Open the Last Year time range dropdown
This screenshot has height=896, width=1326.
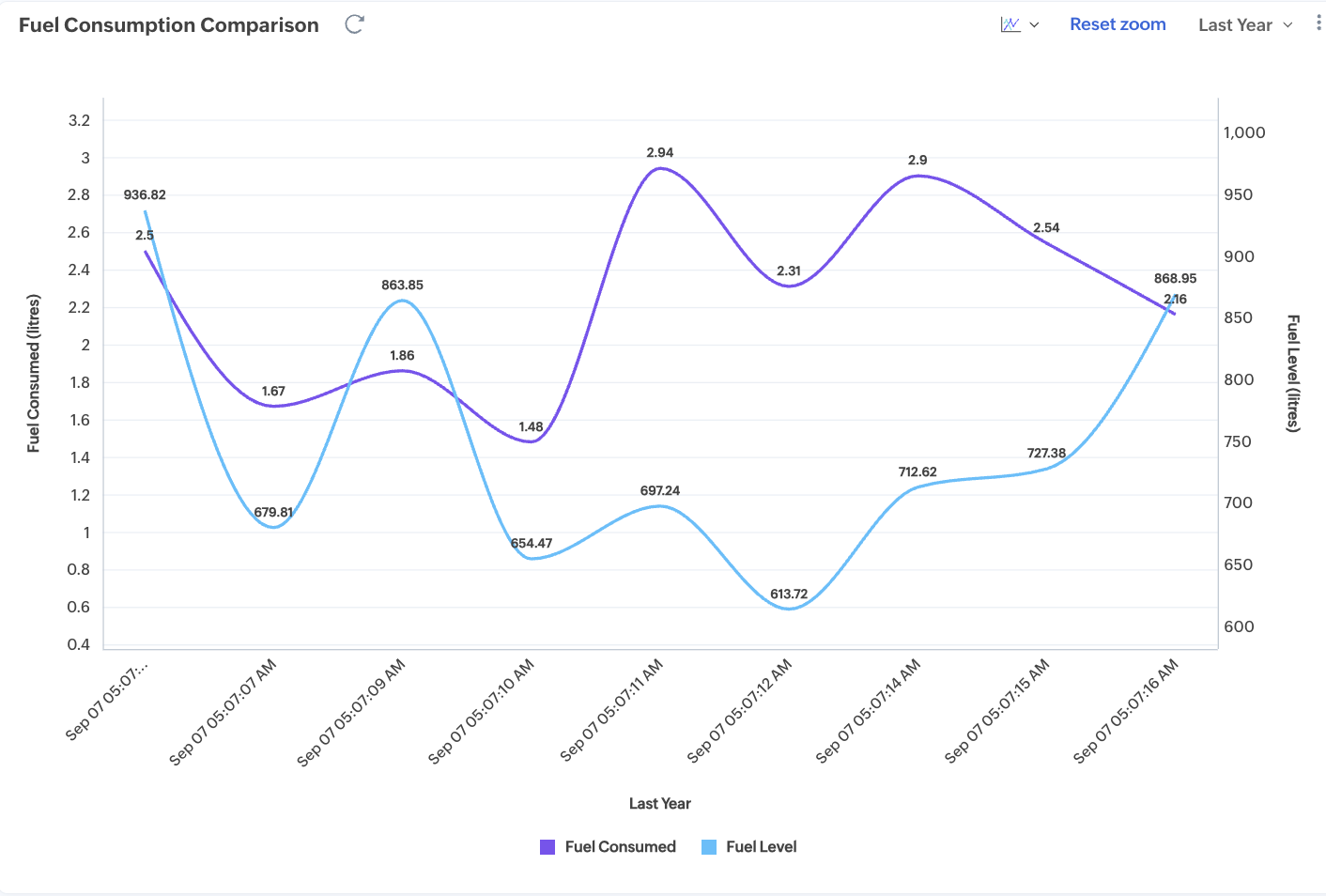click(x=1235, y=25)
